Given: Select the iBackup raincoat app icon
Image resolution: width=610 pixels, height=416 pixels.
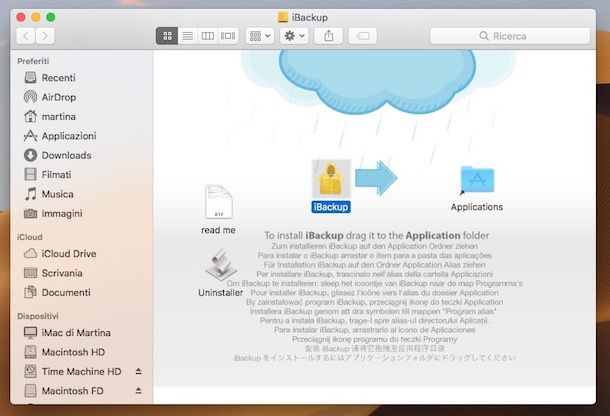Looking at the screenshot, I should (x=331, y=179).
